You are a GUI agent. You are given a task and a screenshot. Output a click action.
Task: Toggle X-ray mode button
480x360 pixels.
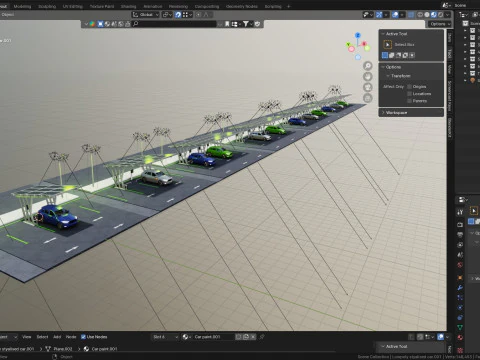click(x=411, y=15)
